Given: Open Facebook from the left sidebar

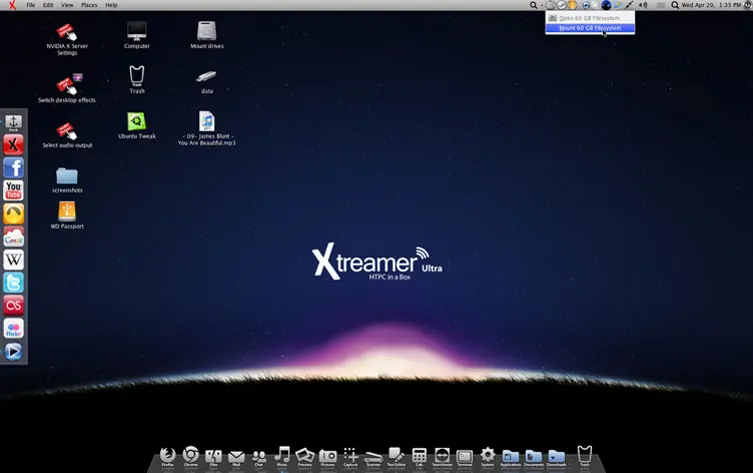Looking at the screenshot, I should 13,168.
